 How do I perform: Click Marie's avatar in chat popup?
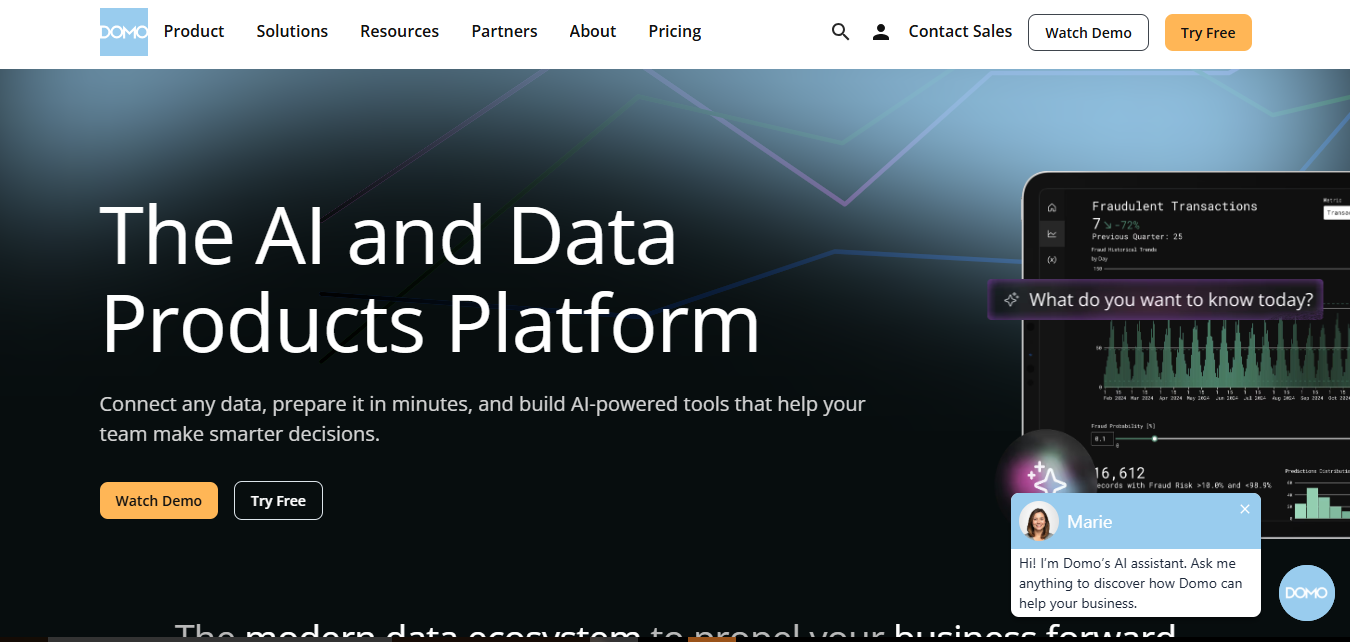(x=1038, y=521)
